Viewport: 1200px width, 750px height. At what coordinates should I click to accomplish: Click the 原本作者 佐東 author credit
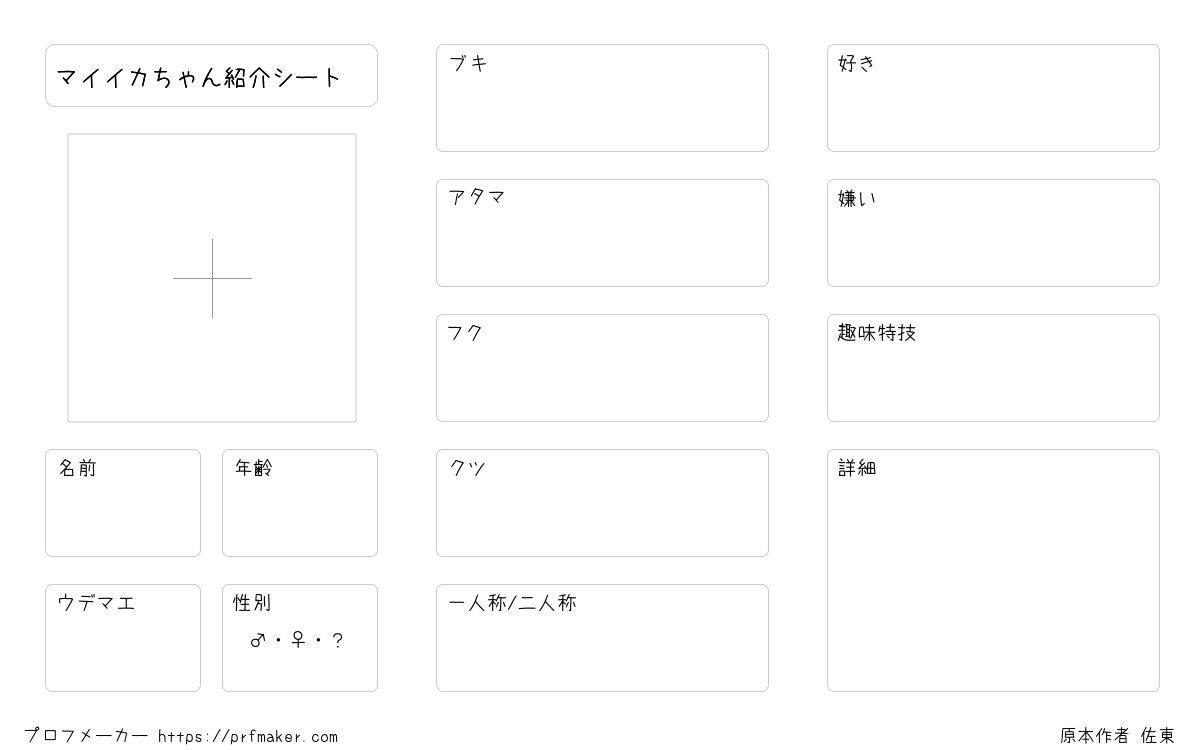[x=1117, y=736]
